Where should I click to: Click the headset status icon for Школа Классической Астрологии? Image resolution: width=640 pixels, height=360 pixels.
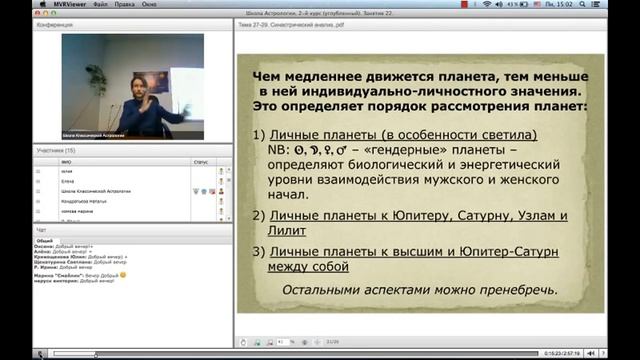(204, 191)
